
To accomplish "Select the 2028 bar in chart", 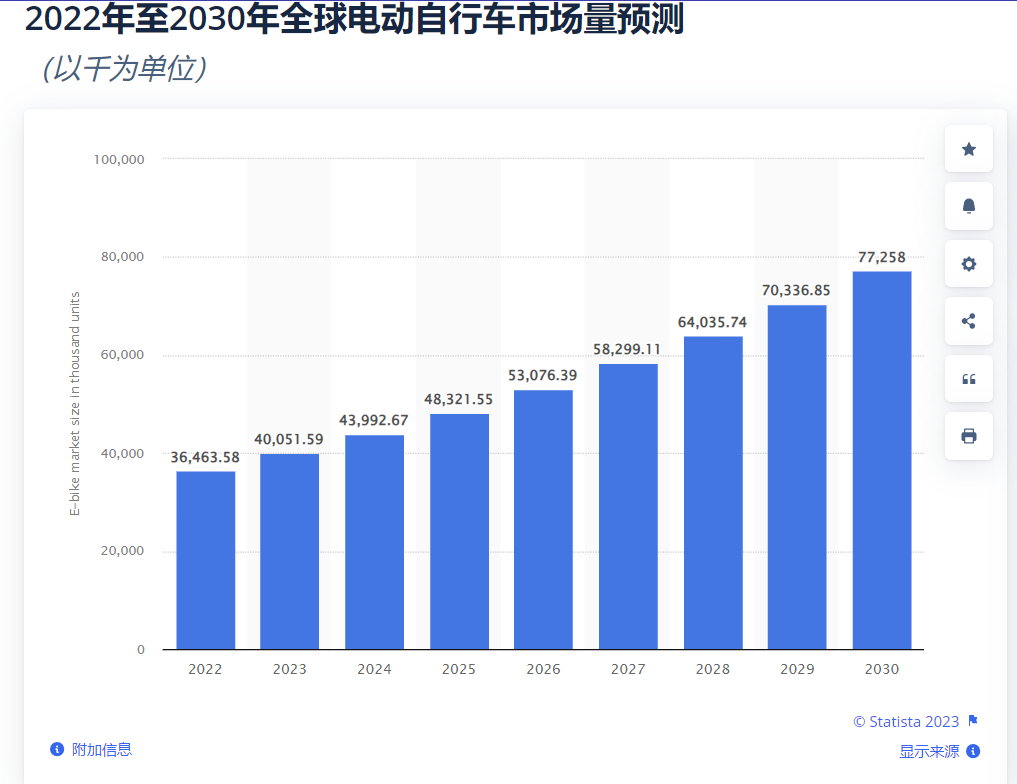I will pos(713,493).
